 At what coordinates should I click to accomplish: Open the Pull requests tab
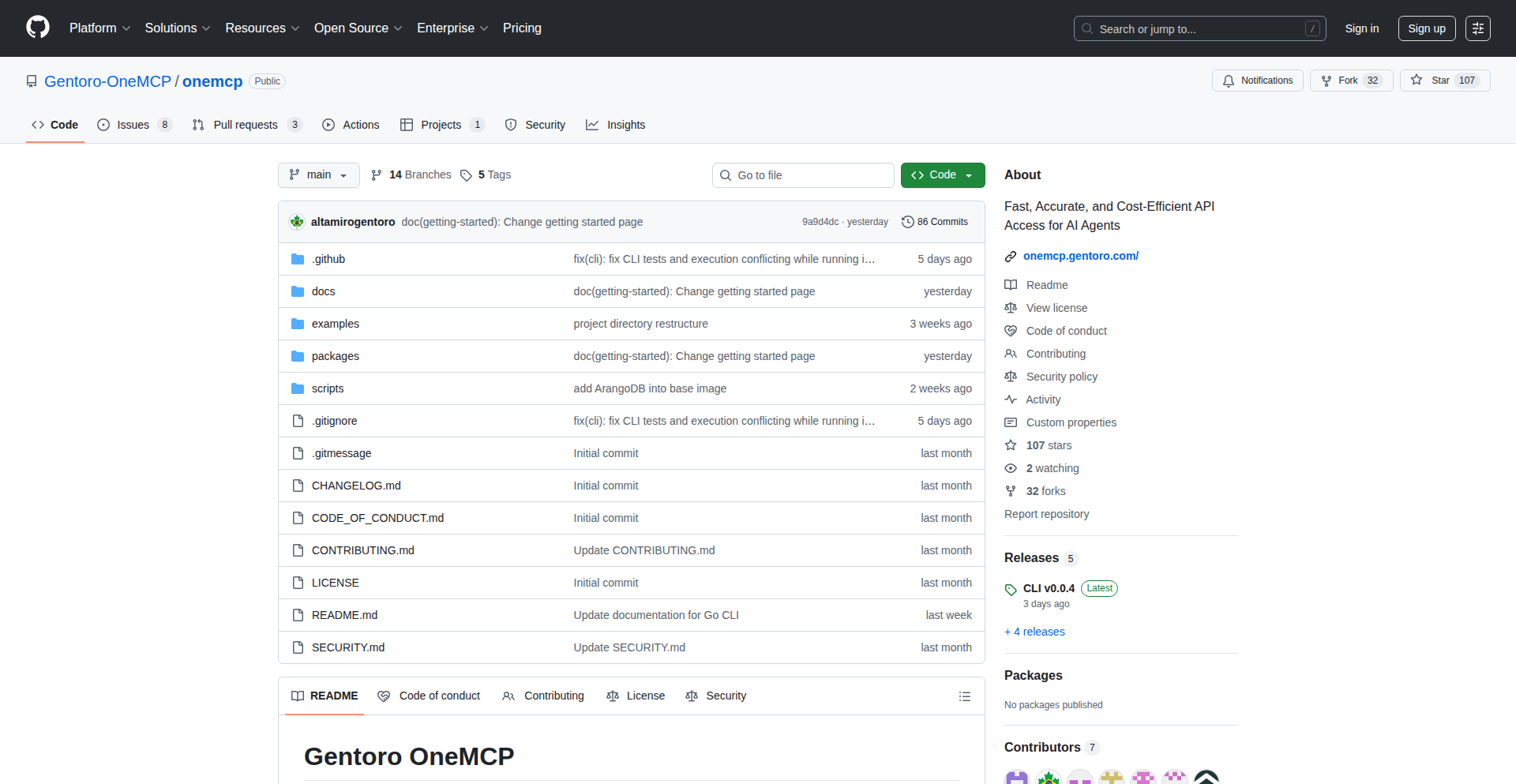(x=247, y=125)
